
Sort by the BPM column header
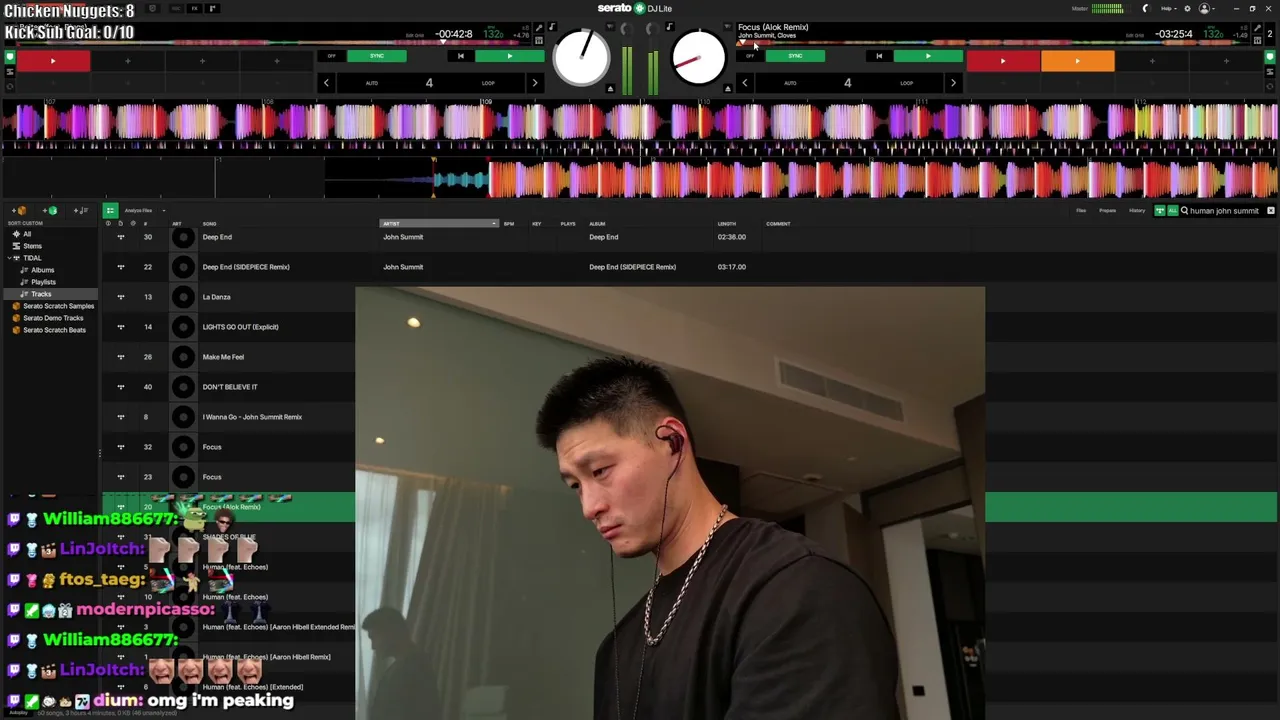coord(509,224)
